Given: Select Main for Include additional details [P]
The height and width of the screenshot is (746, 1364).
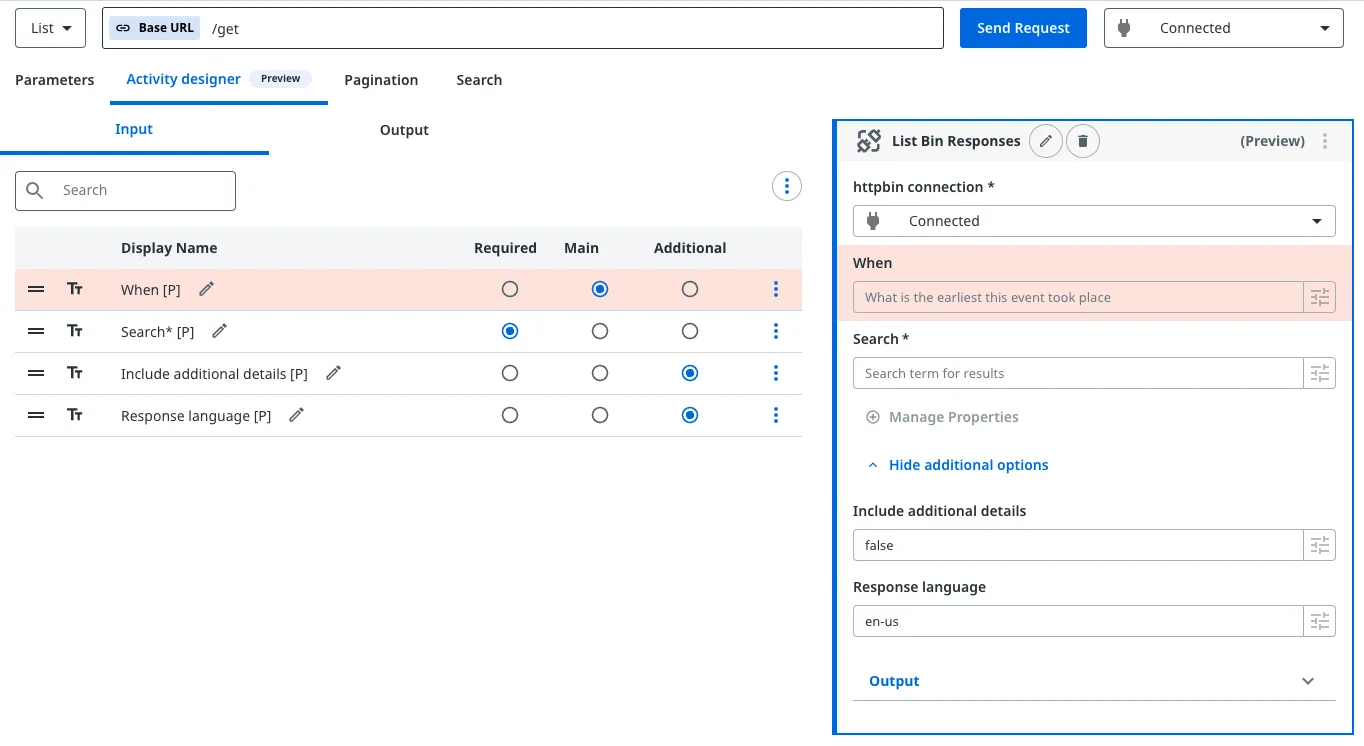Looking at the screenshot, I should tap(600, 373).
